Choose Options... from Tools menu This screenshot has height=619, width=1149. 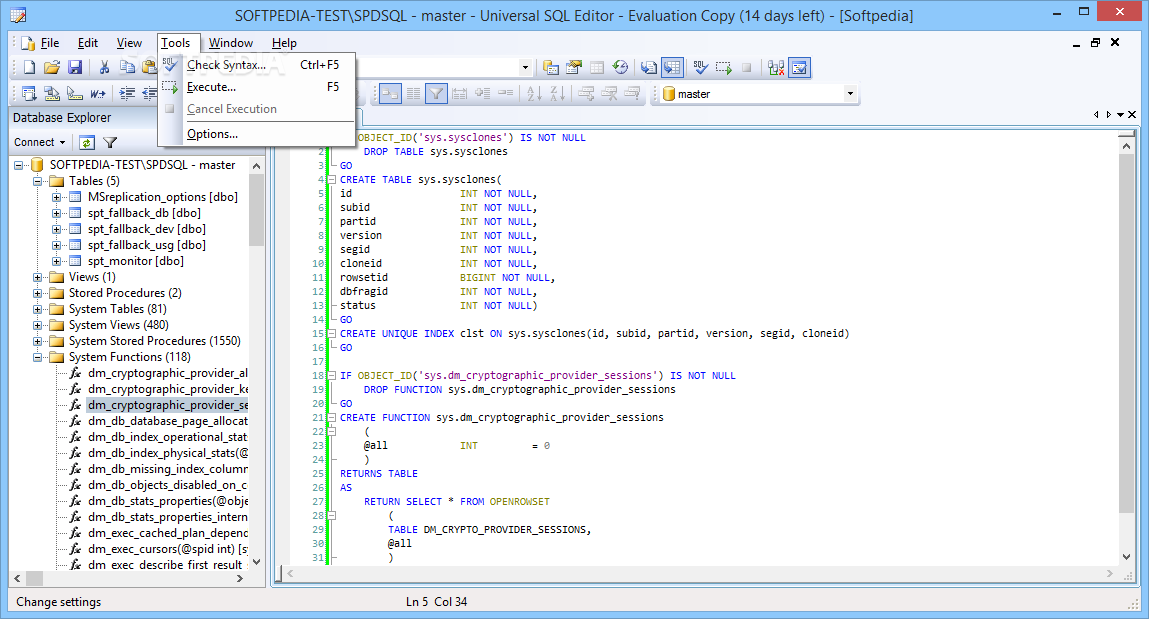256,134
